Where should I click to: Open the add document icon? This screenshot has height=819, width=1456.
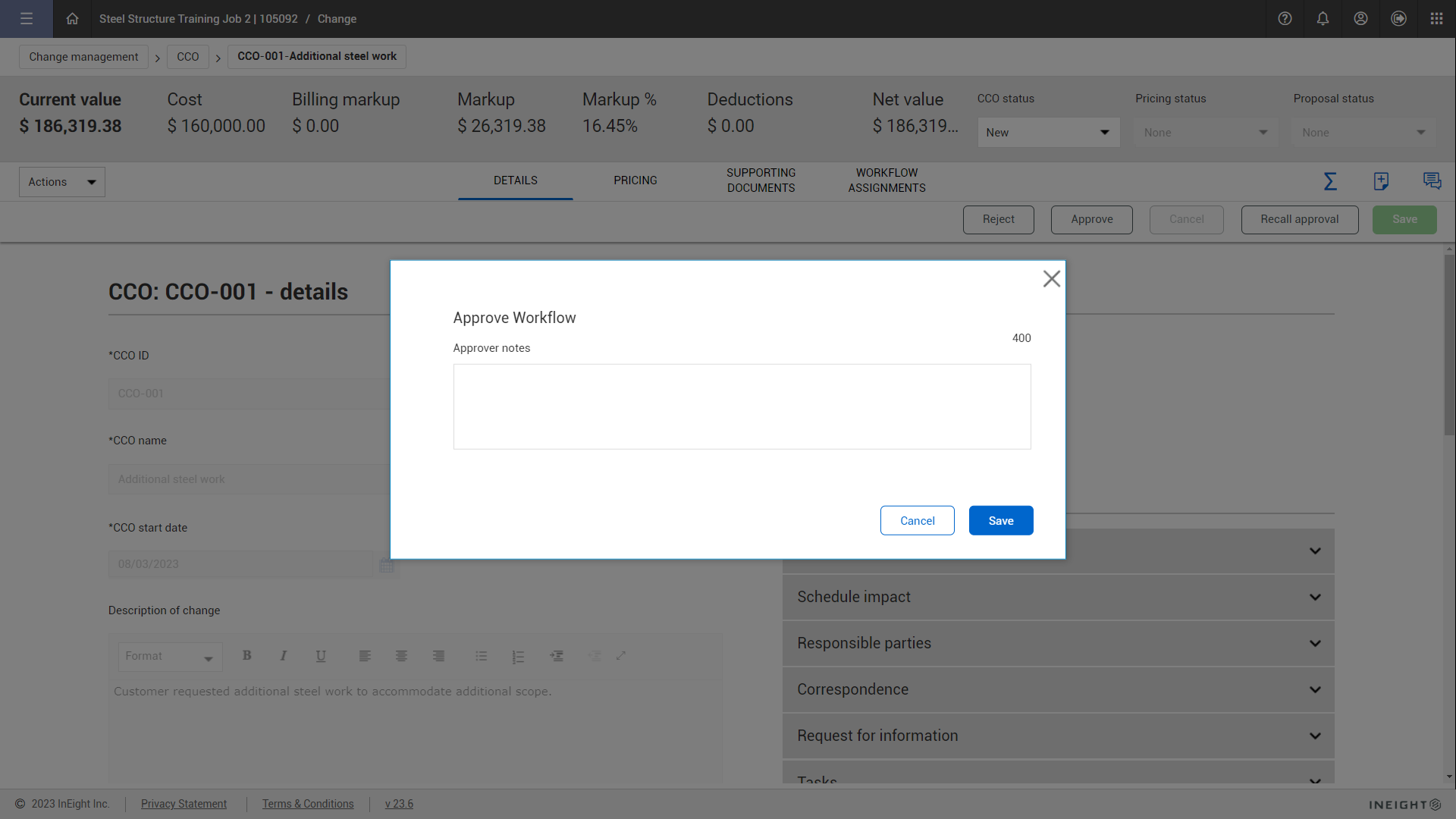coord(1380,181)
